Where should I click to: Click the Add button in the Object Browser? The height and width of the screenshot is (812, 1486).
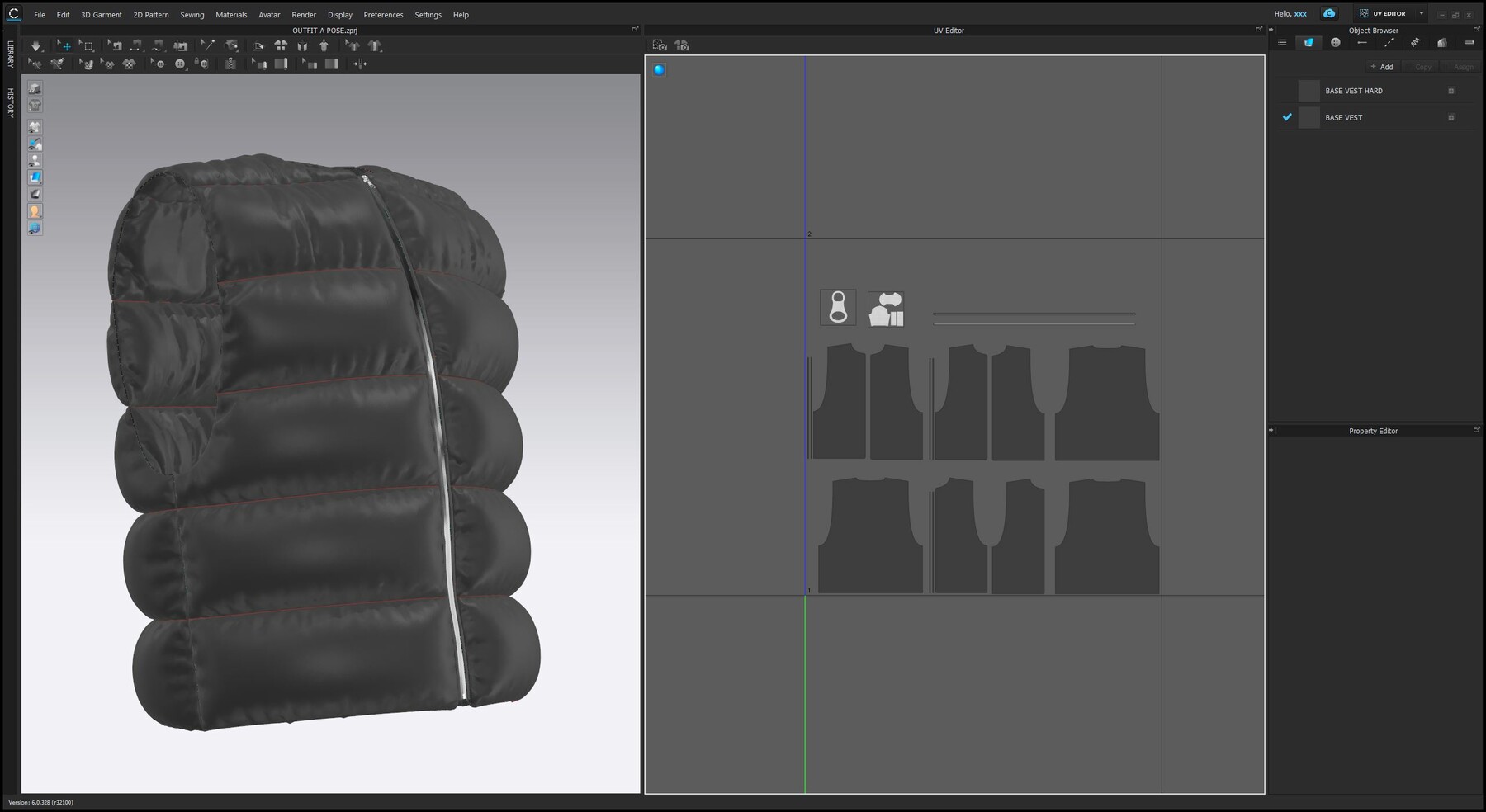[1381, 67]
